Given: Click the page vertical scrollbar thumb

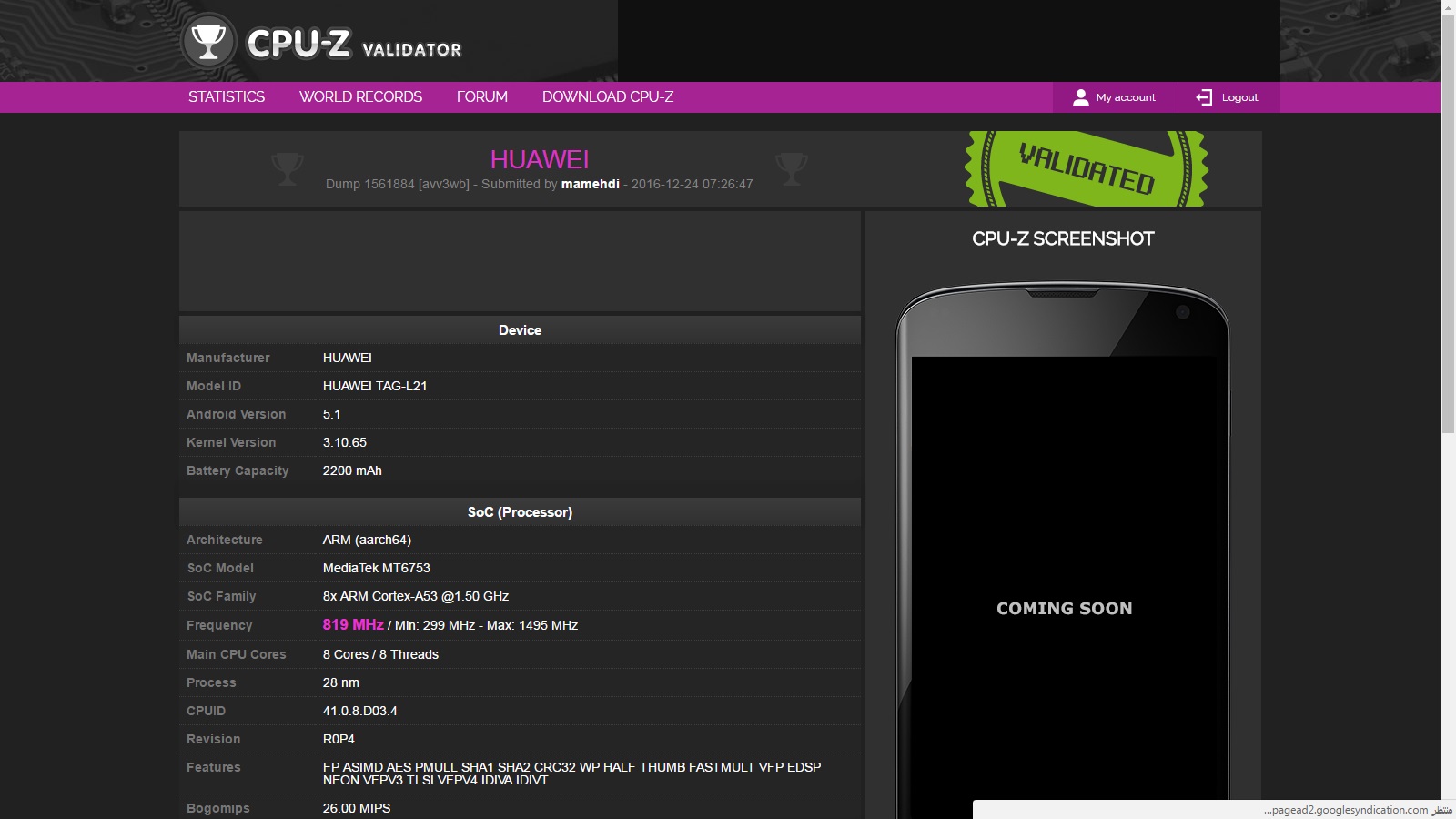Looking at the screenshot, I should click(1448, 226).
